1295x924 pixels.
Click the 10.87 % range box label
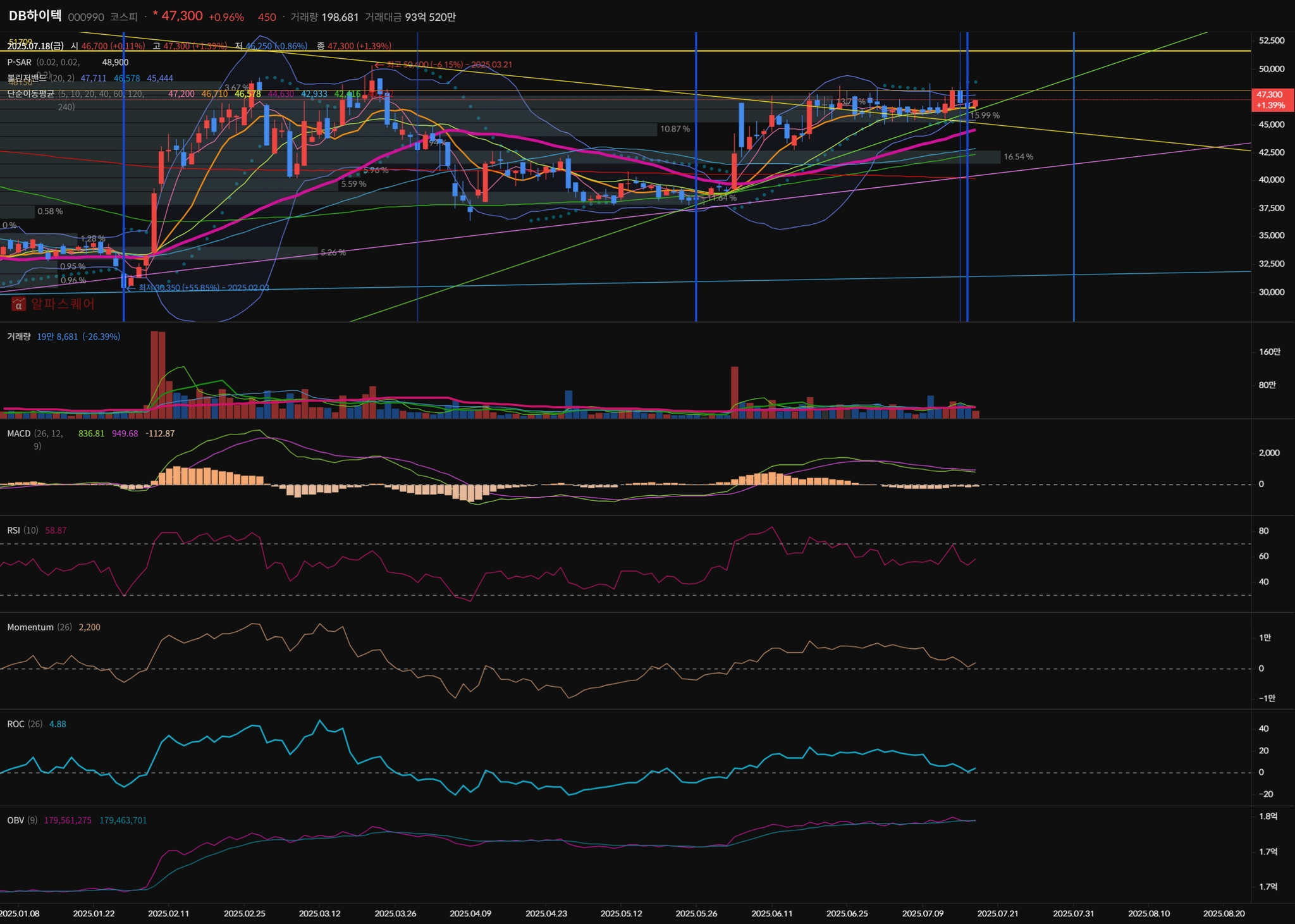click(675, 128)
